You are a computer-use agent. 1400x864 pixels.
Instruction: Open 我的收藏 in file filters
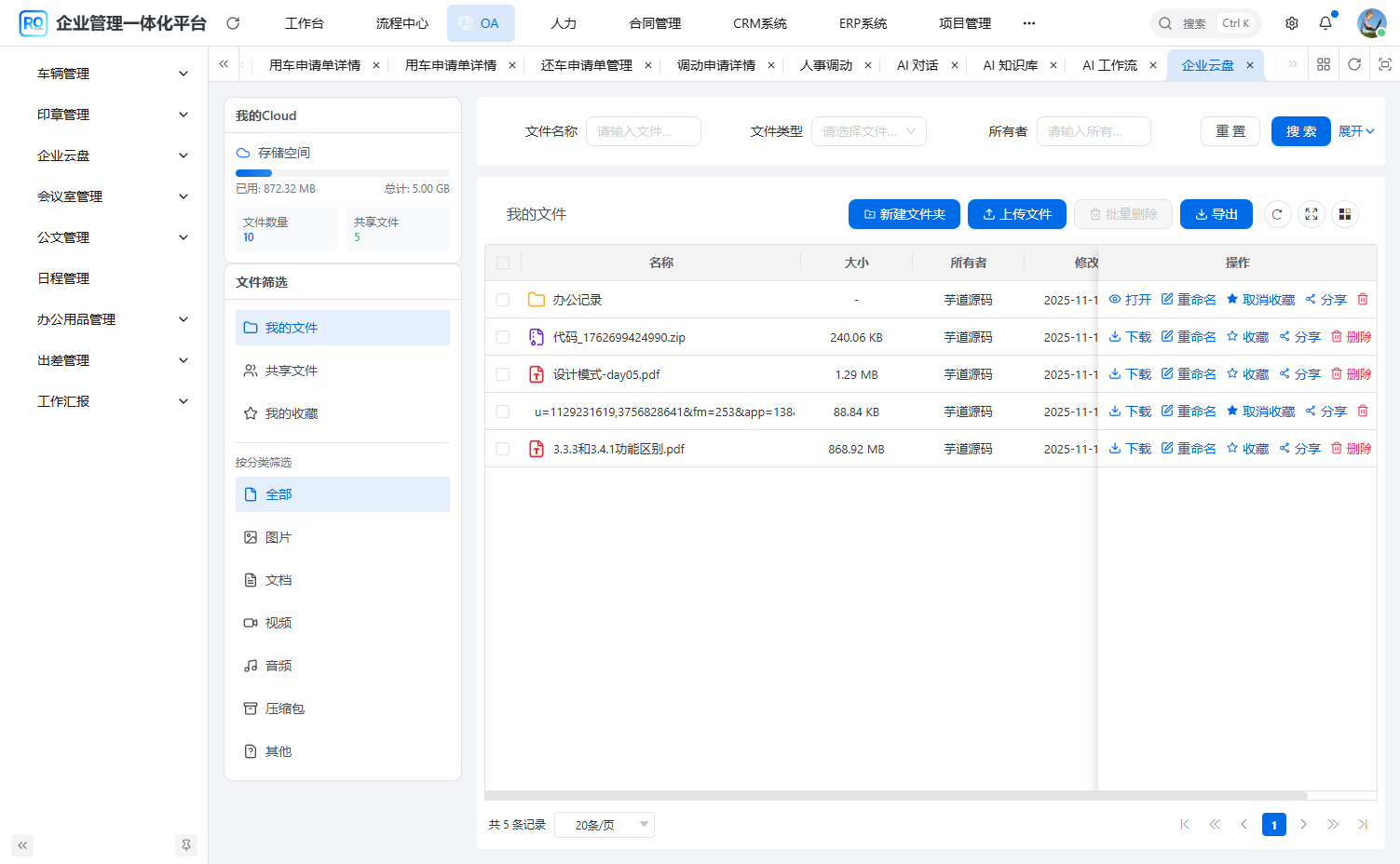pyautogui.click(x=291, y=412)
